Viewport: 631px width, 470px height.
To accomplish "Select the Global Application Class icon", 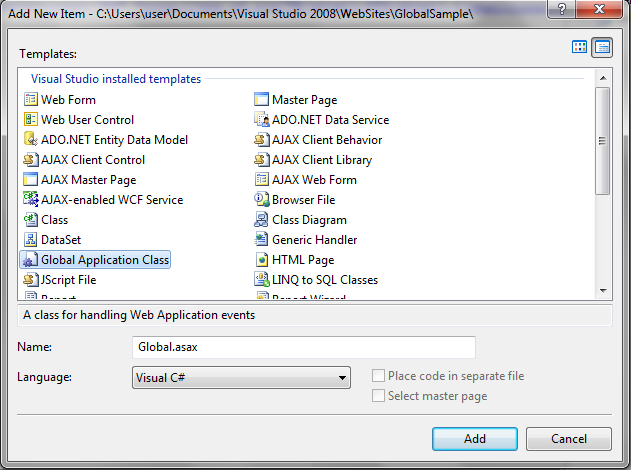I will [31, 260].
